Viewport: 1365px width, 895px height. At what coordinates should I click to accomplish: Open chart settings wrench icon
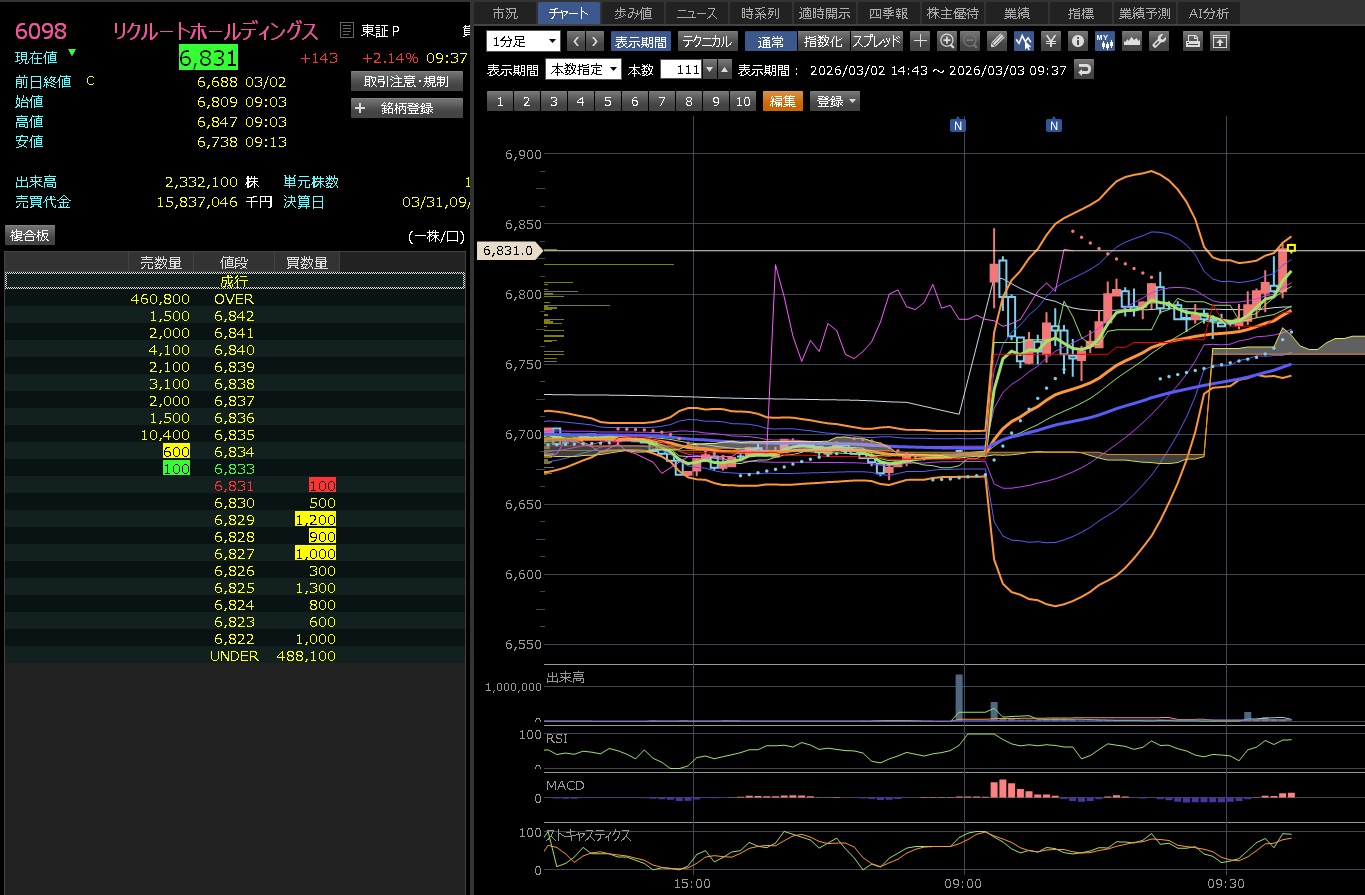[x=1159, y=41]
